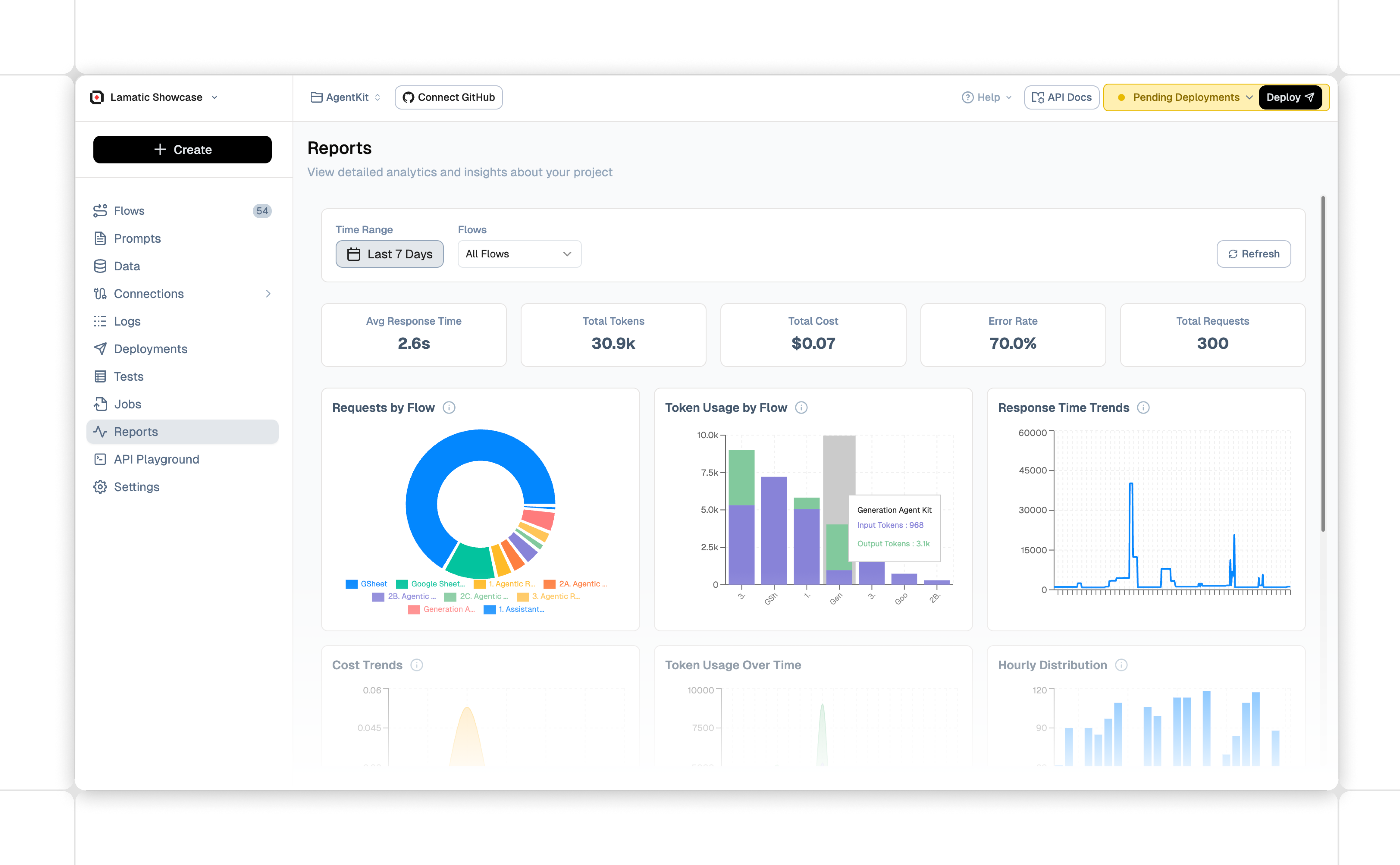Click the Flows sidebar icon
Screen dimensions: 1400x865
[100, 210]
